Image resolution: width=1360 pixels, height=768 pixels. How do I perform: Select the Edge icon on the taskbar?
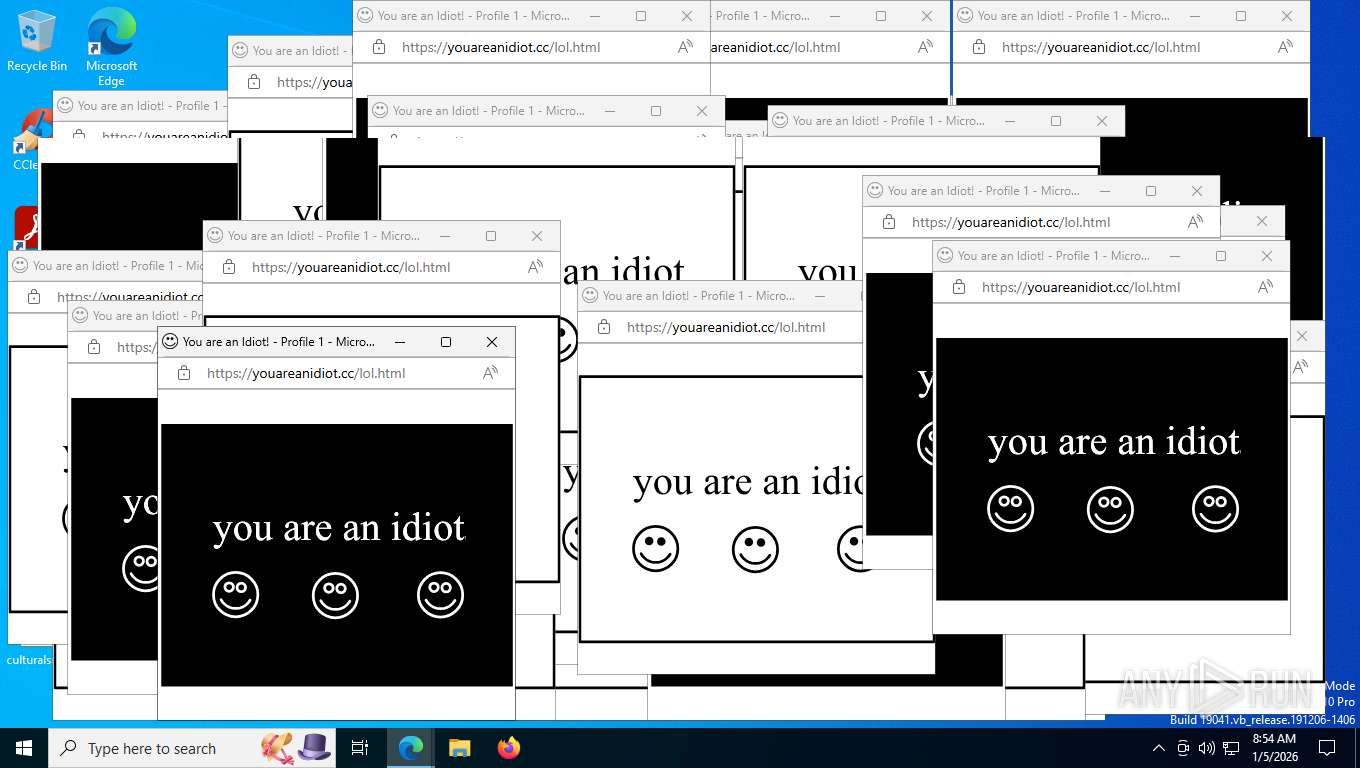411,748
